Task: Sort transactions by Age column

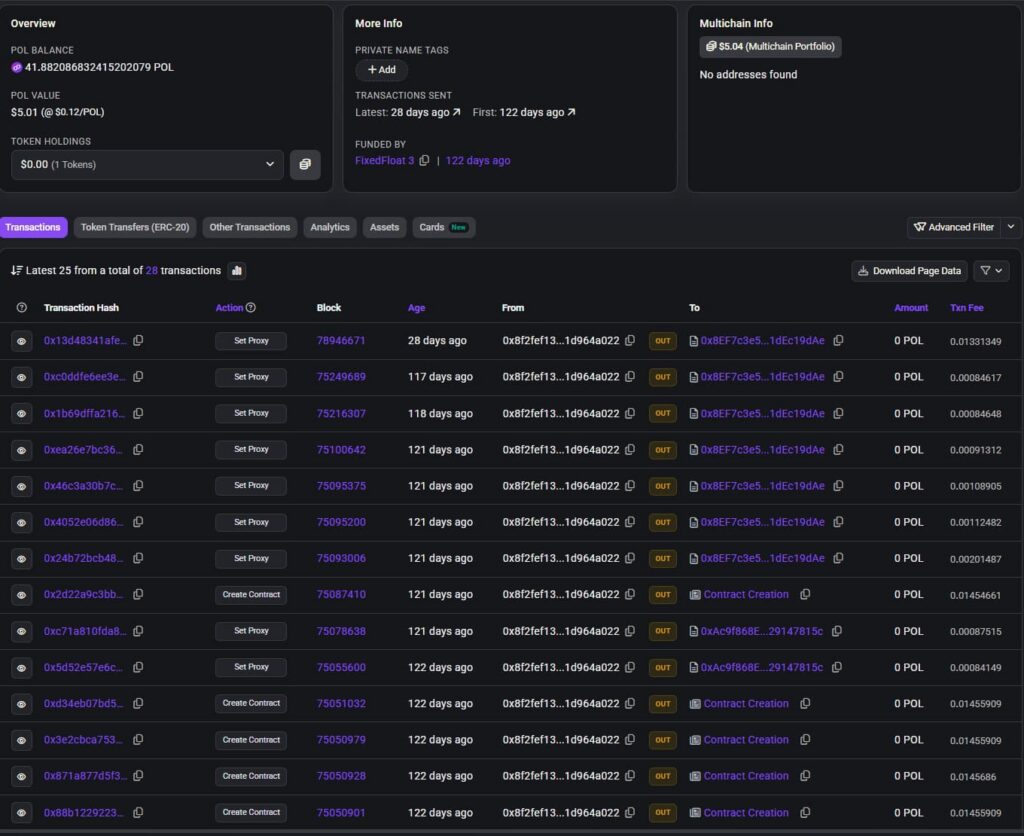Action: [416, 308]
